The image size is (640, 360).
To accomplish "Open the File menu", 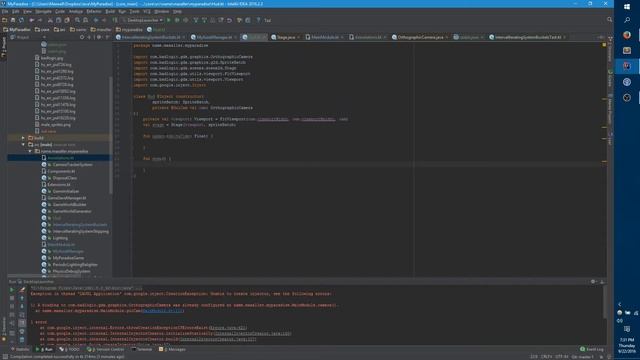I will coord(4,11).
